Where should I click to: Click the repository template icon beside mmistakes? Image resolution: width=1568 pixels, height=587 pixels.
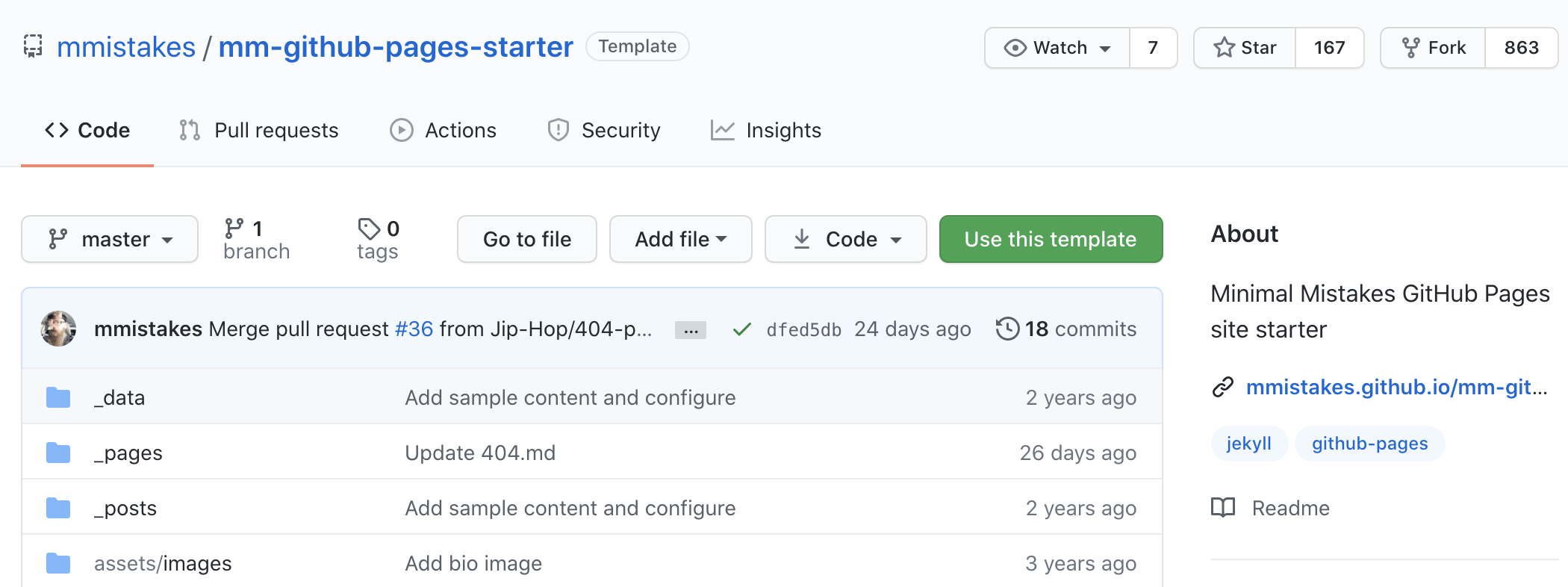(x=33, y=46)
